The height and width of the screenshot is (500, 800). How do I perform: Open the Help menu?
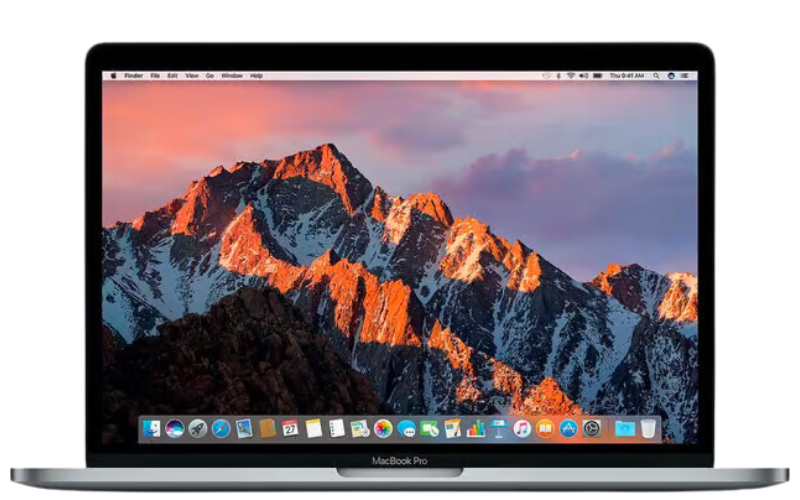point(256,76)
